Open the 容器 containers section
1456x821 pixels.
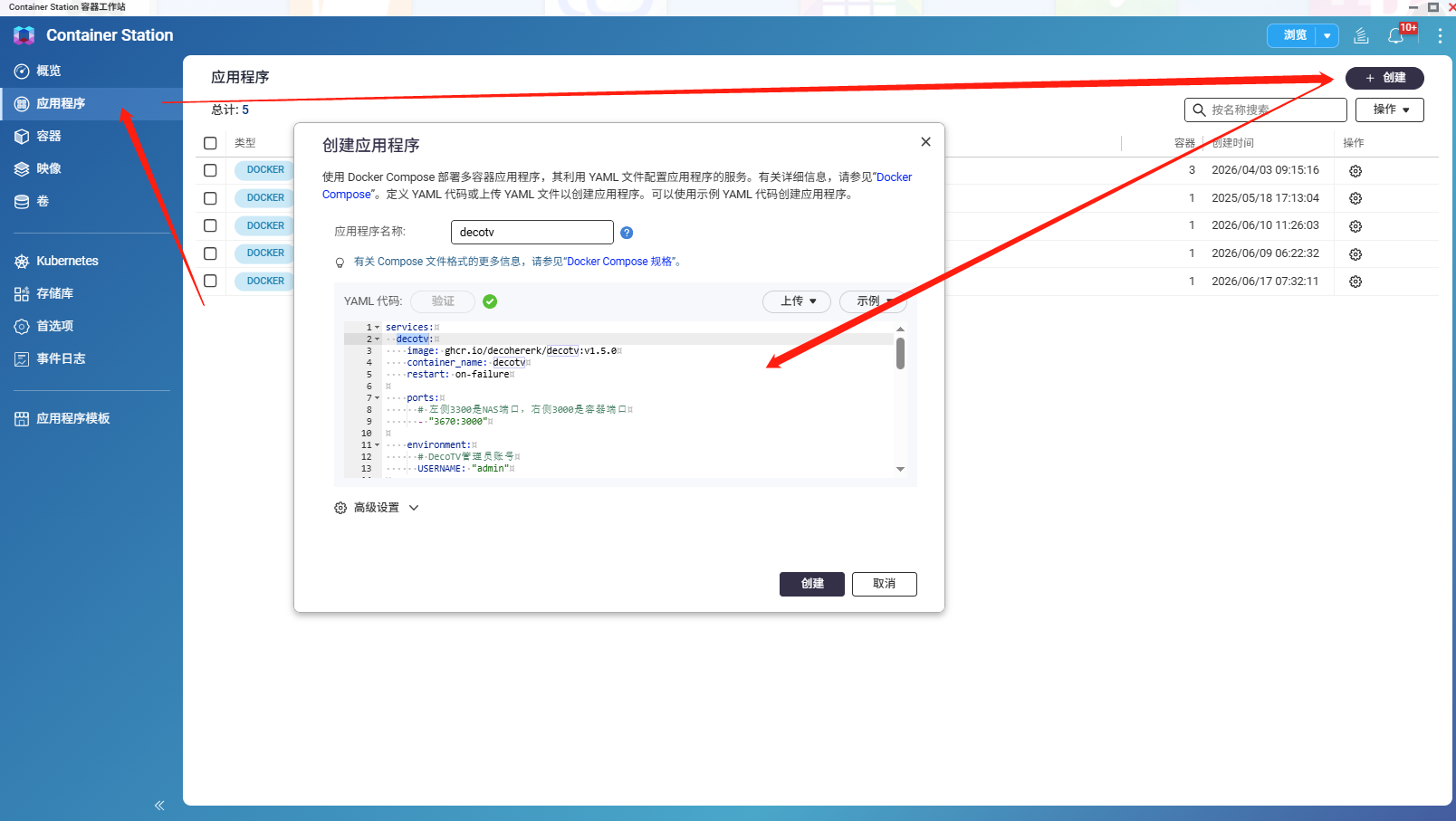(91, 136)
